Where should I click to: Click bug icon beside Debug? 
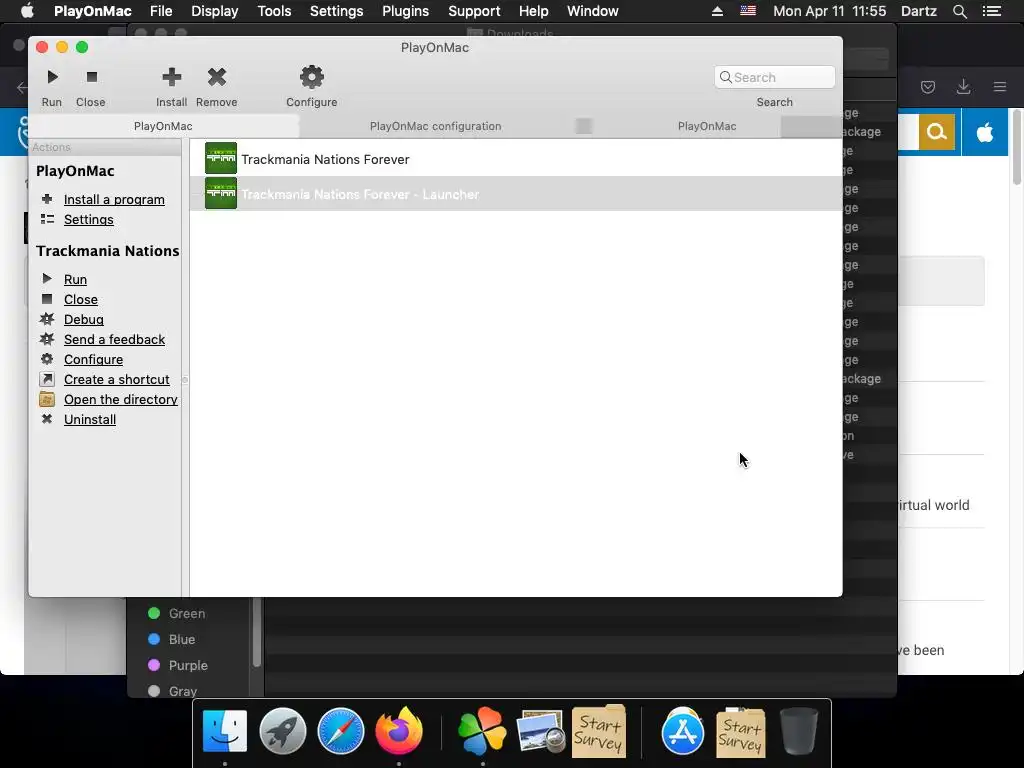coord(47,319)
